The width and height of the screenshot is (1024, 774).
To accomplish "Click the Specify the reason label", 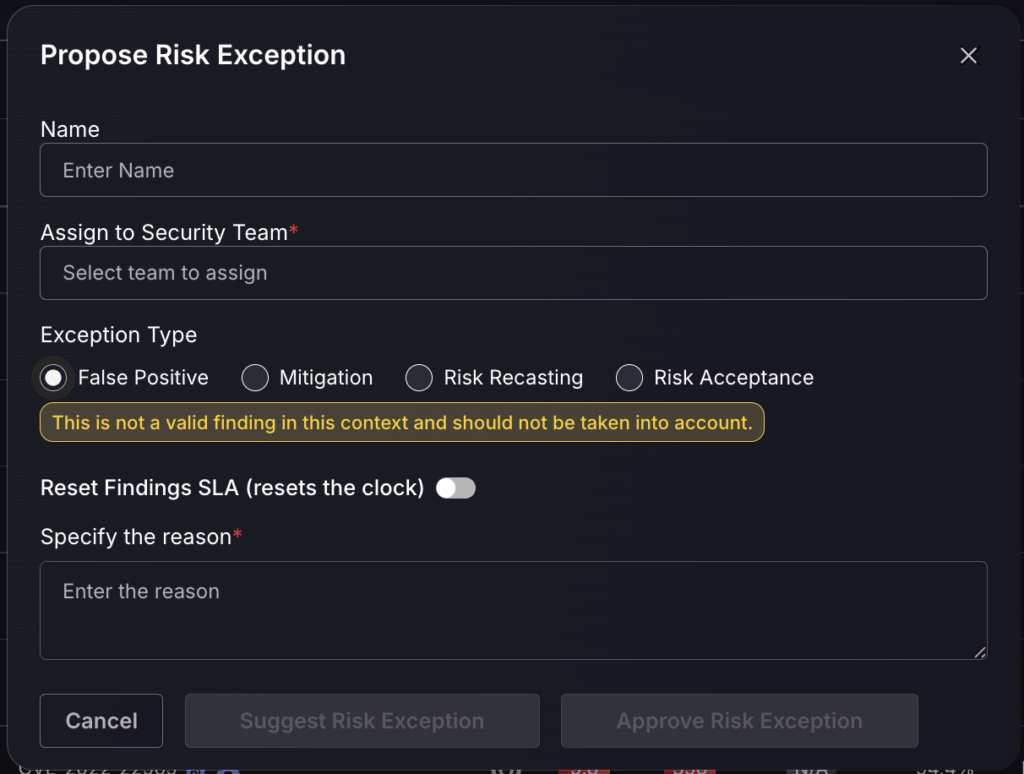I will click(x=136, y=537).
